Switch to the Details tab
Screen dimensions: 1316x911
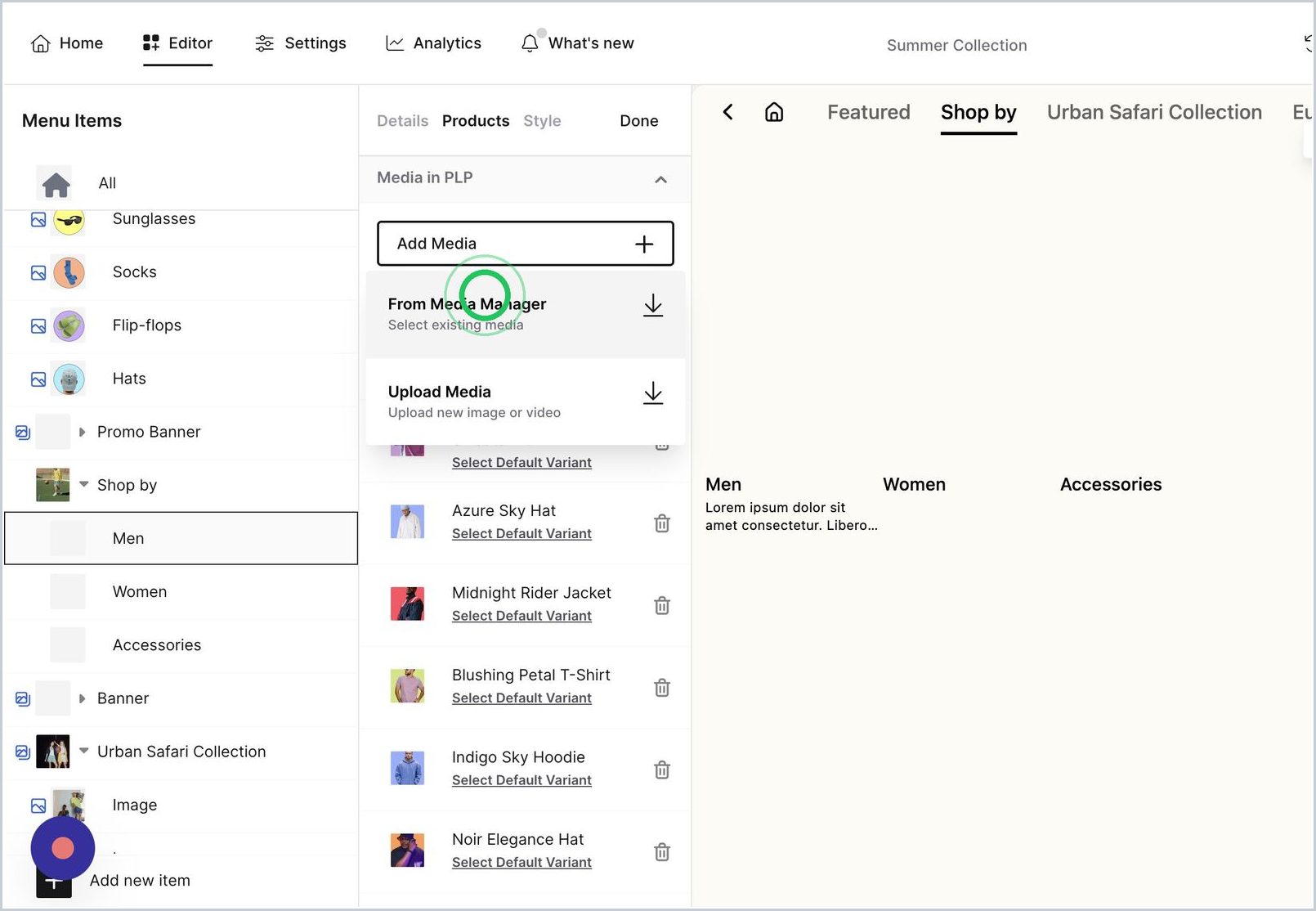(x=402, y=121)
